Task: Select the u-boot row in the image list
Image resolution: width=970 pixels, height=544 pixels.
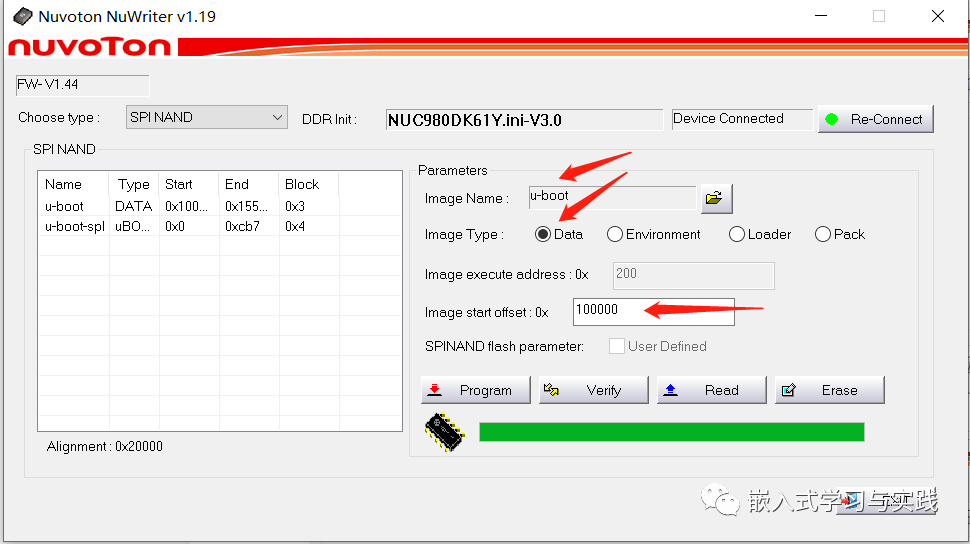Action: [x=220, y=206]
